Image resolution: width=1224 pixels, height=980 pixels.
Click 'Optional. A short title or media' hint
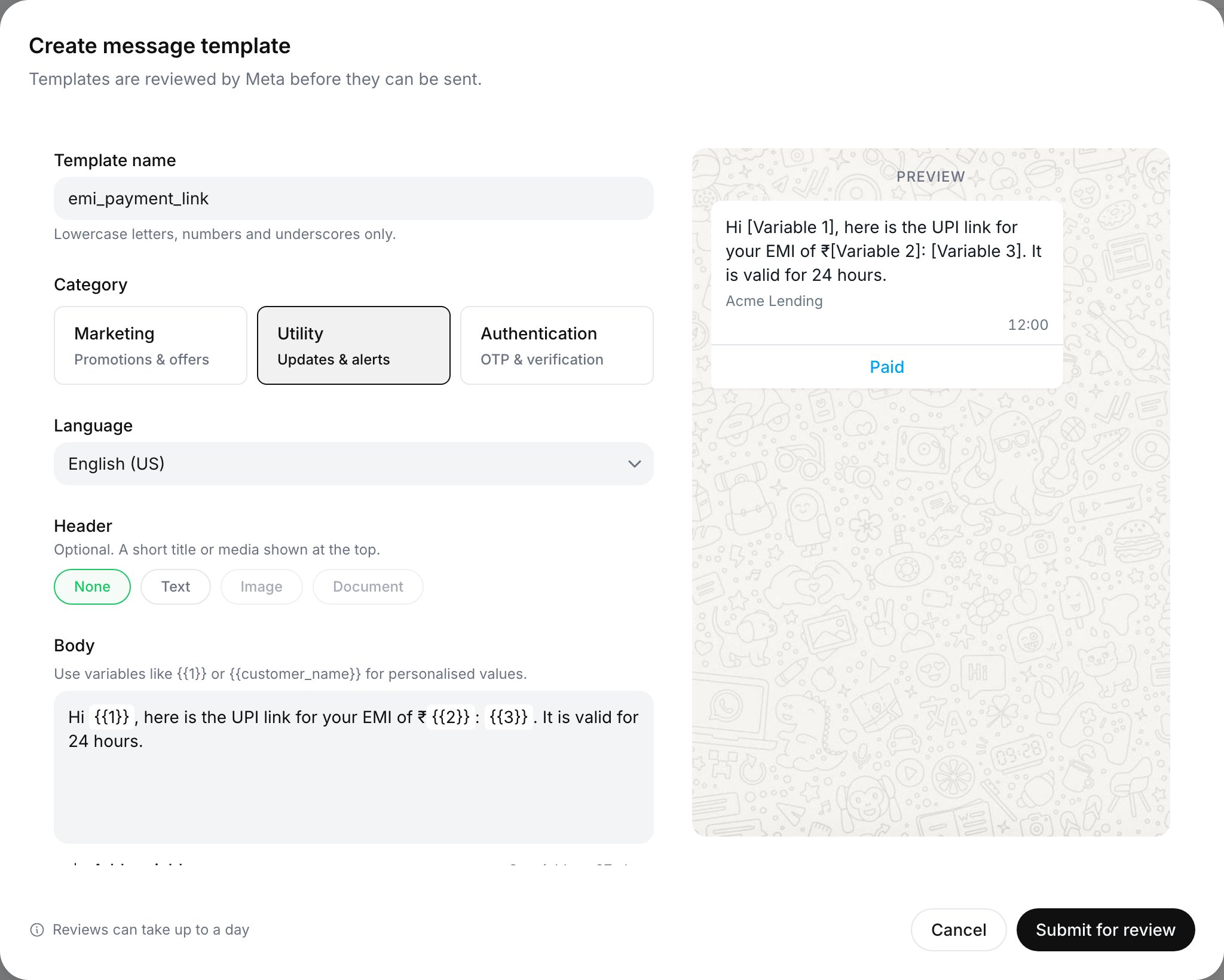click(217, 550)
